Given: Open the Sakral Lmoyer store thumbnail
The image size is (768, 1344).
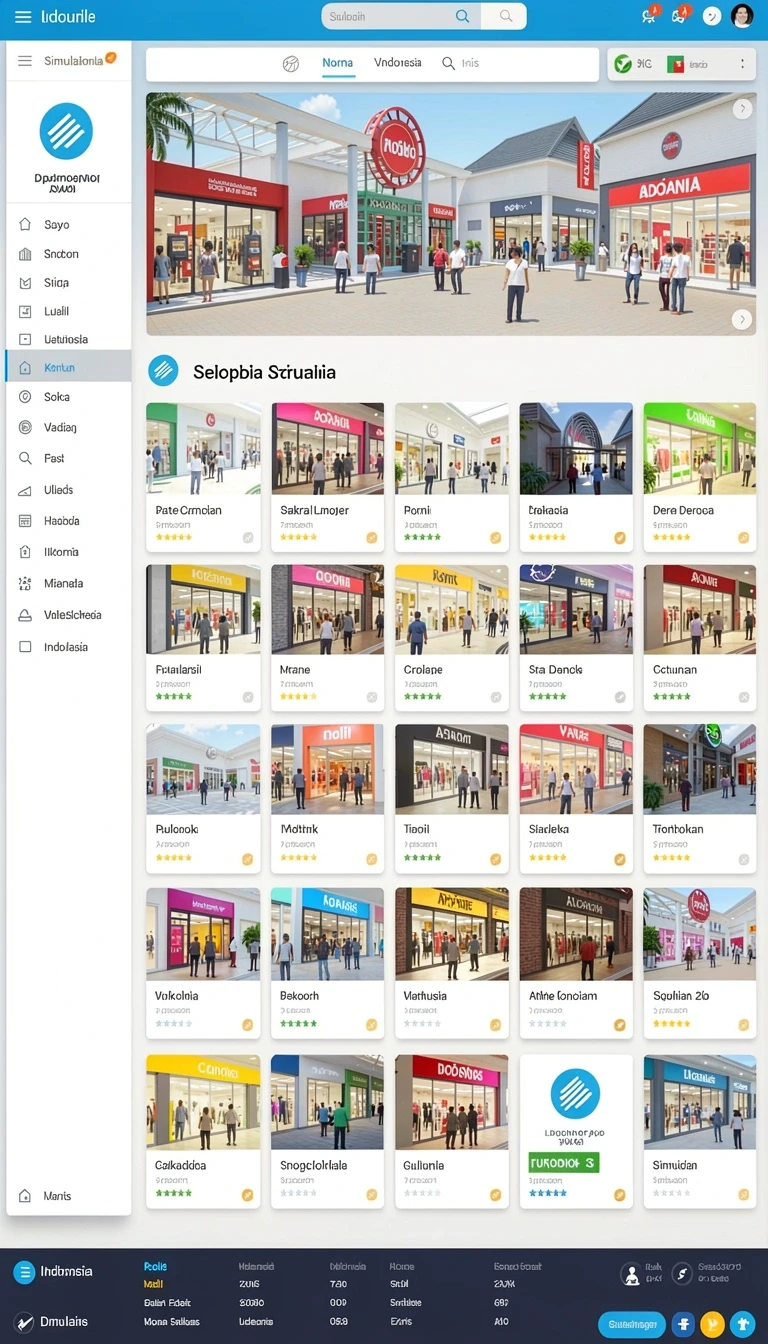Looking at the screenshot, I should (x=327, y=448).
